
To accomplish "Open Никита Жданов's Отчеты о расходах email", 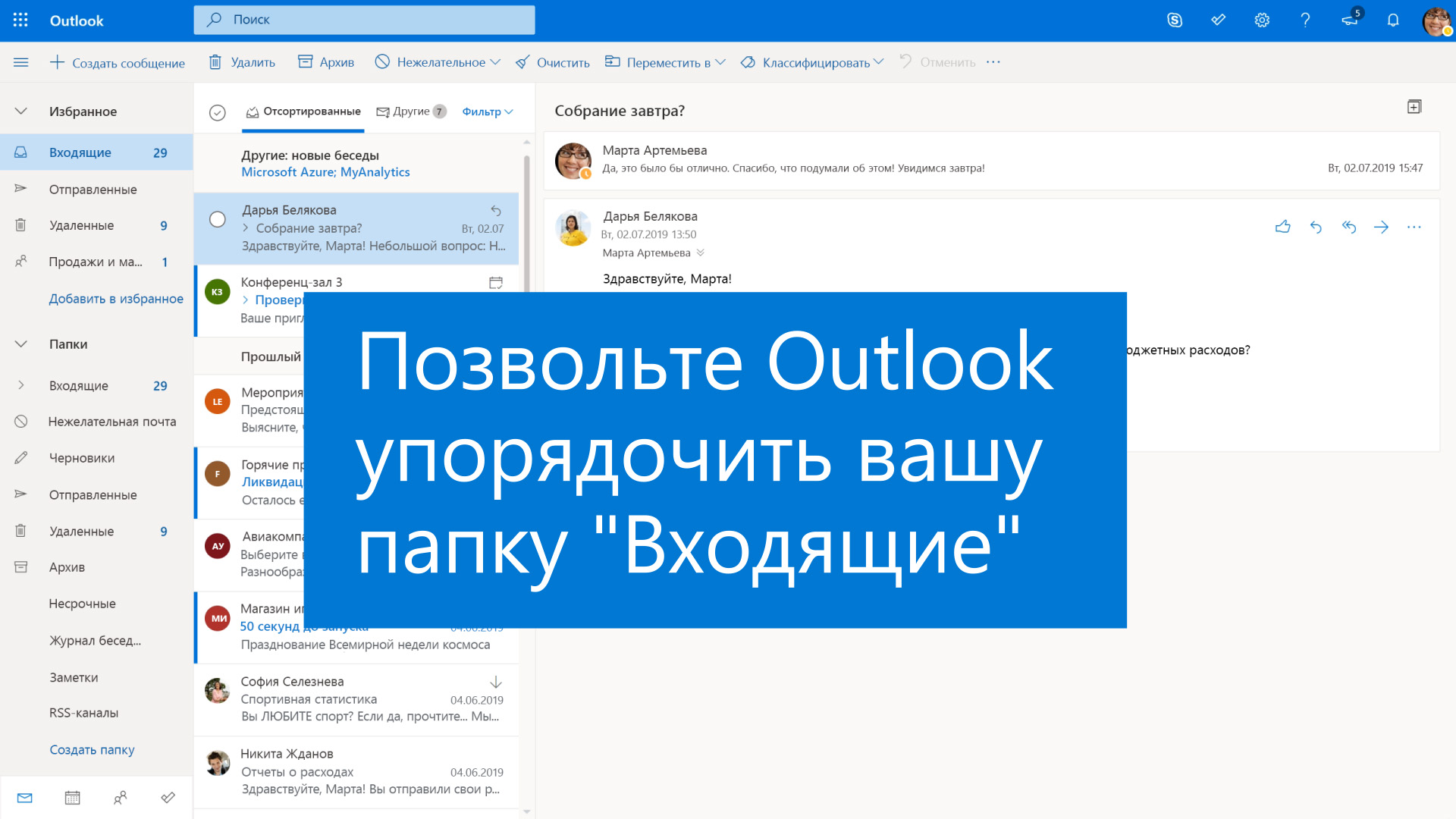I will tap(356, 772).
